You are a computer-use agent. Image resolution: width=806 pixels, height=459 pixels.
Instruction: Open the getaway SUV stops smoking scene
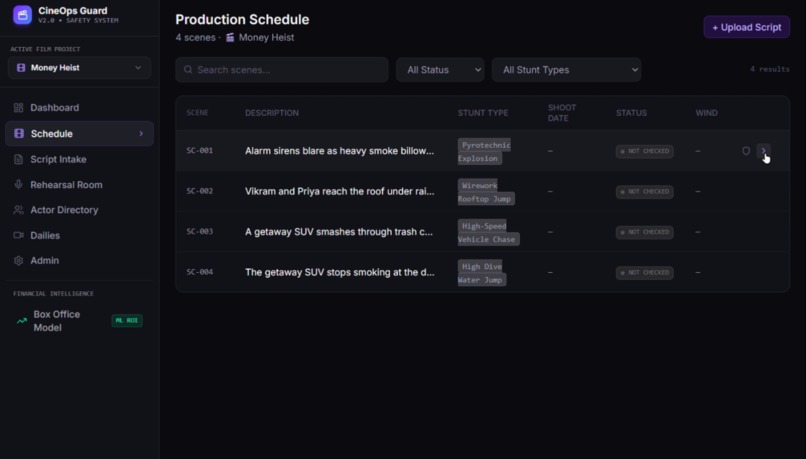[x=339, y=272]
